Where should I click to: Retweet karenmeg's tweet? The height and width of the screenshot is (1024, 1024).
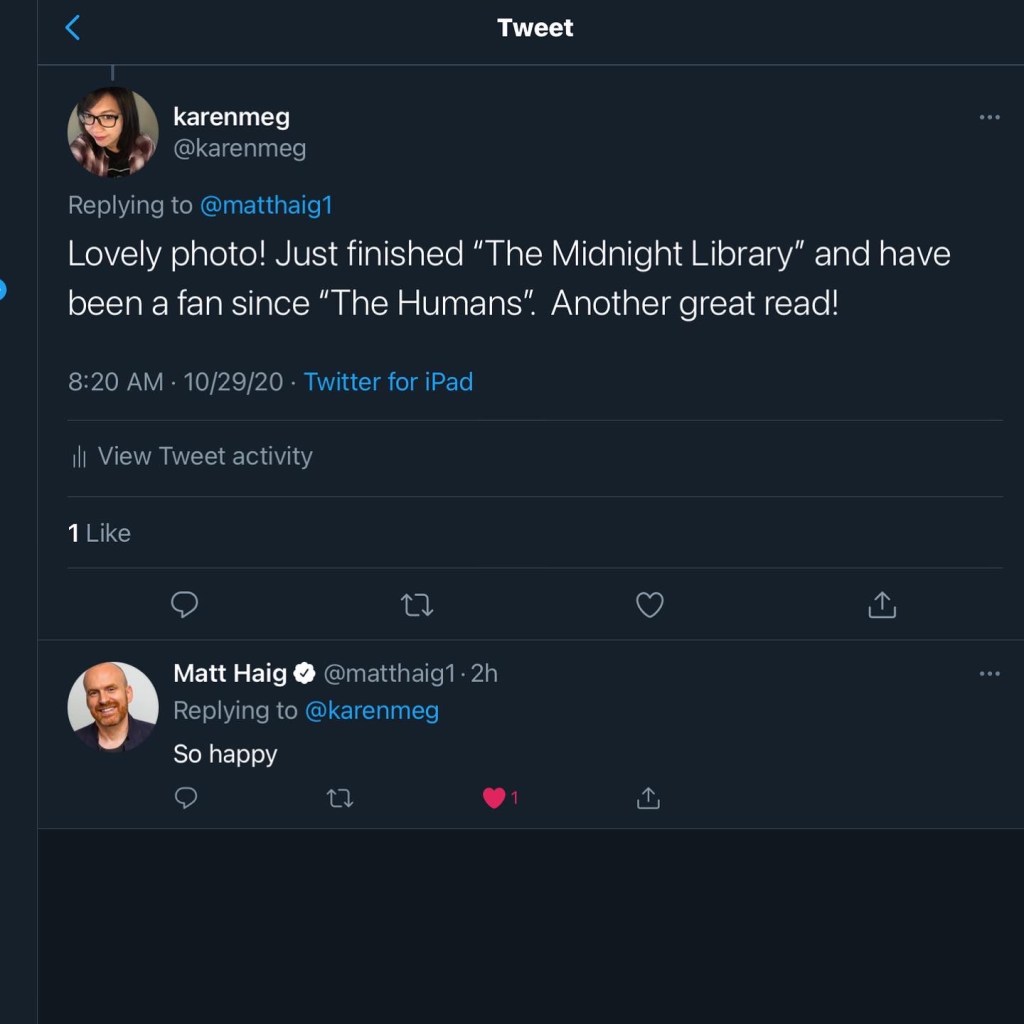tap(417, 605)
